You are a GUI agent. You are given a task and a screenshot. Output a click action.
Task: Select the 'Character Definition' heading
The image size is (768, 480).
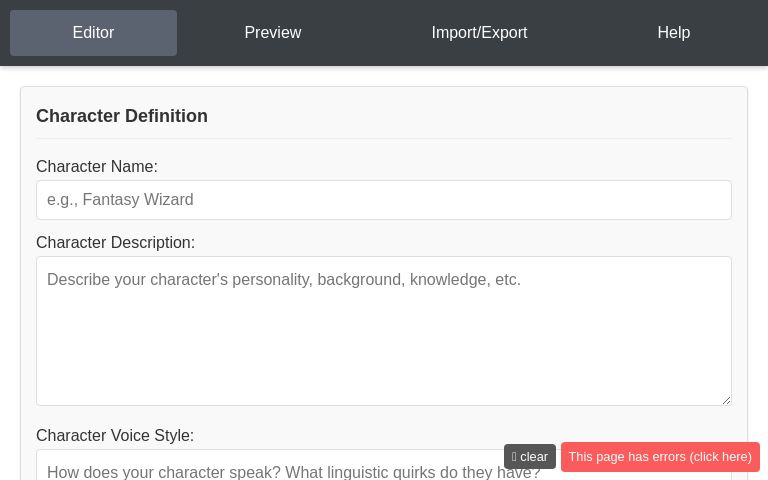pos(122,116)
